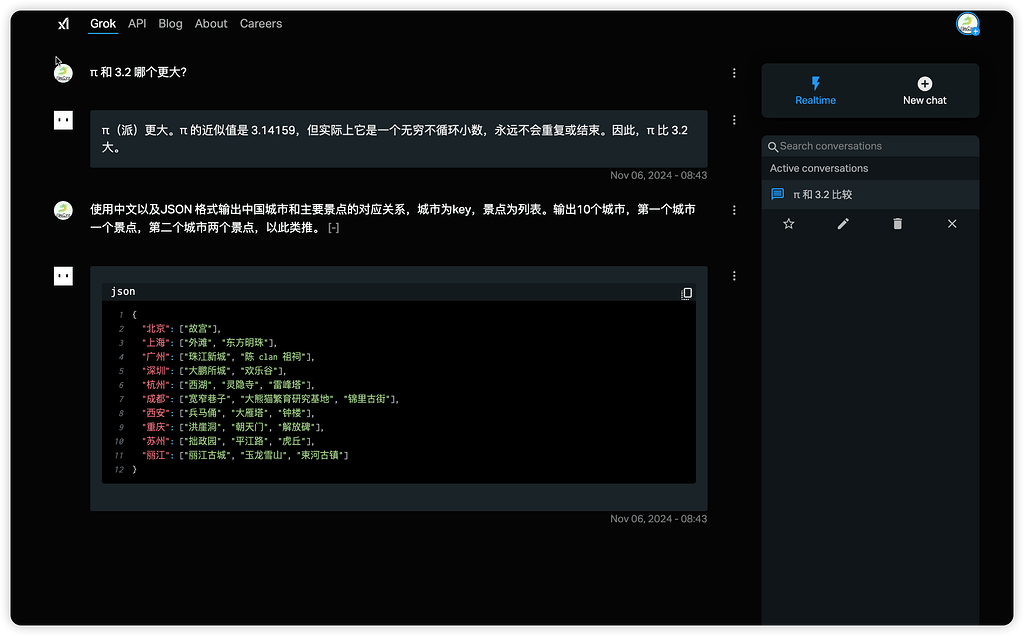Click the "丽江" line in the code
Image resolution: width=1024 pixels, height=635 pixels.
[x=245, y=455]
